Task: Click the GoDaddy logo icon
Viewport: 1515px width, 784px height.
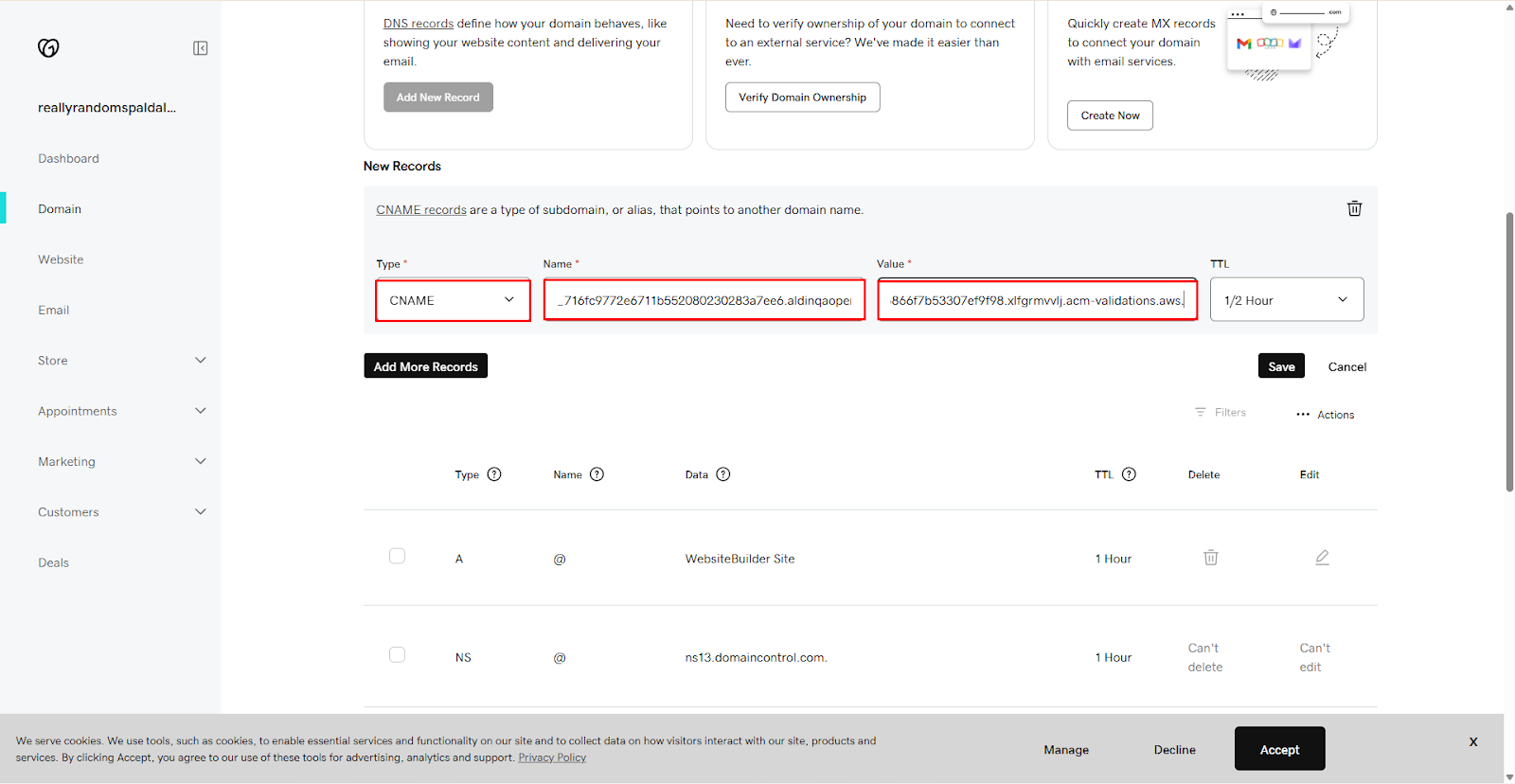Action: coord(48,48)
